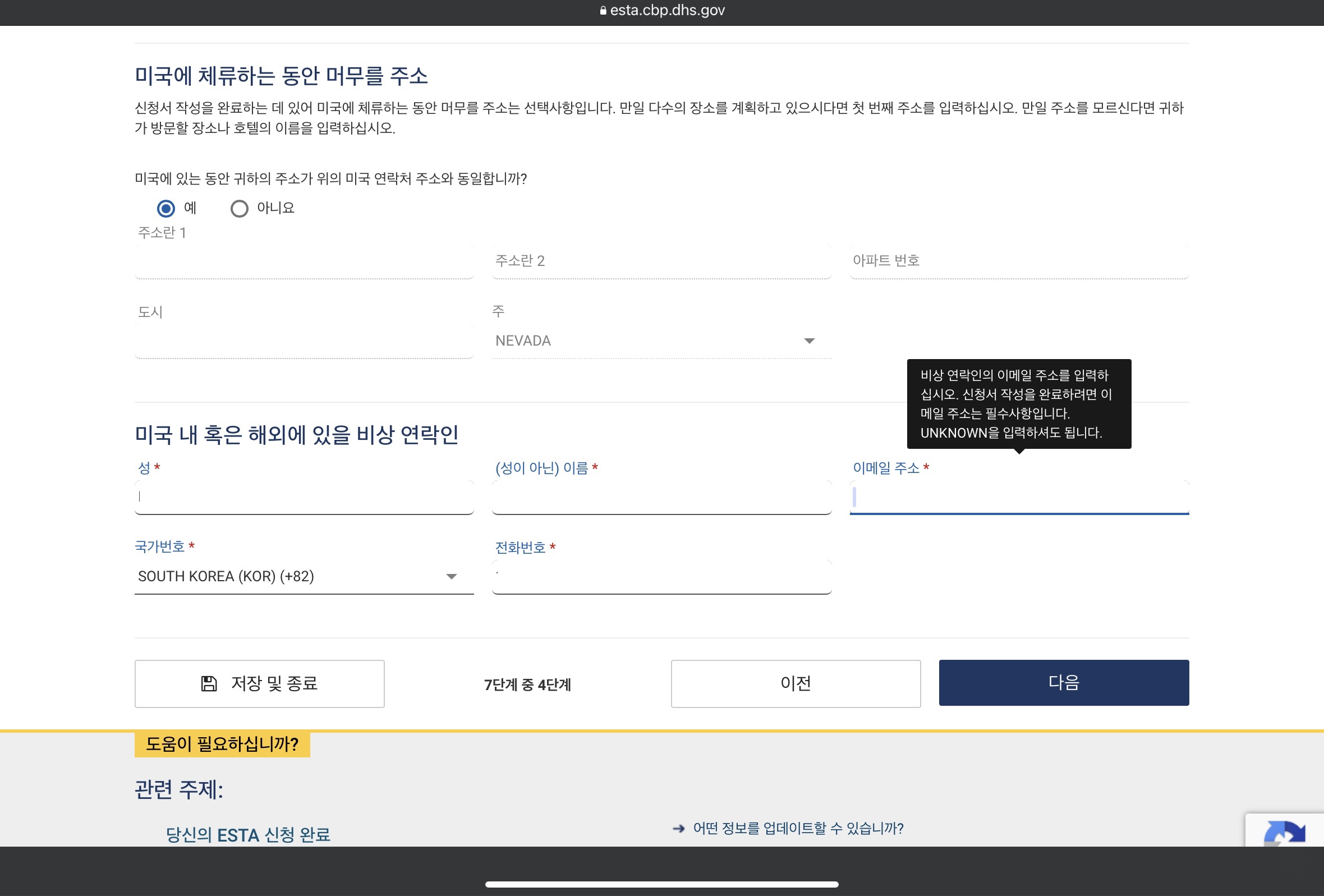Select the 예 radio button
The image size is (1324, 896).
[x=166, y=209]
